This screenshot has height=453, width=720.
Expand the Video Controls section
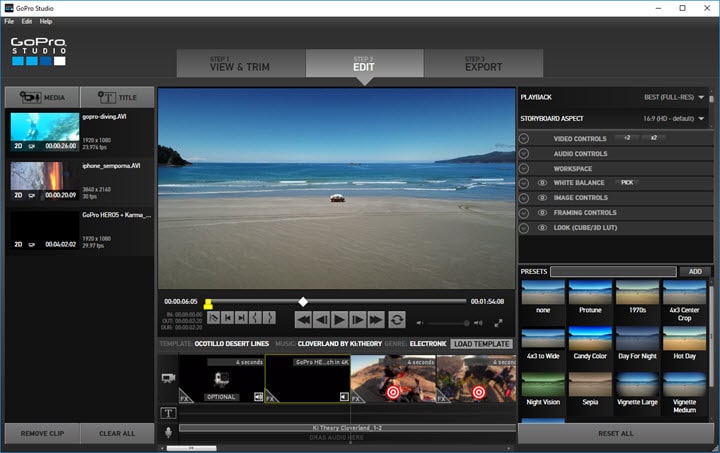click(524, 138)
